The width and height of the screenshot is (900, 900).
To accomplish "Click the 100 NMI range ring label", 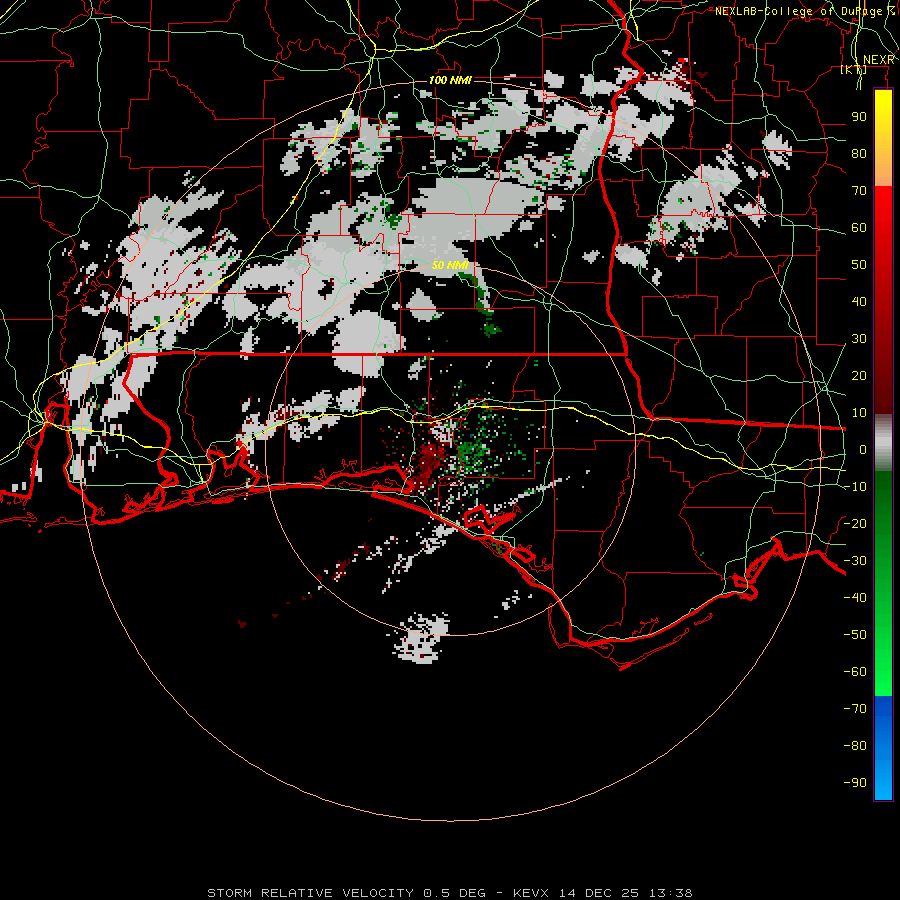I will (x=450, y=80).
